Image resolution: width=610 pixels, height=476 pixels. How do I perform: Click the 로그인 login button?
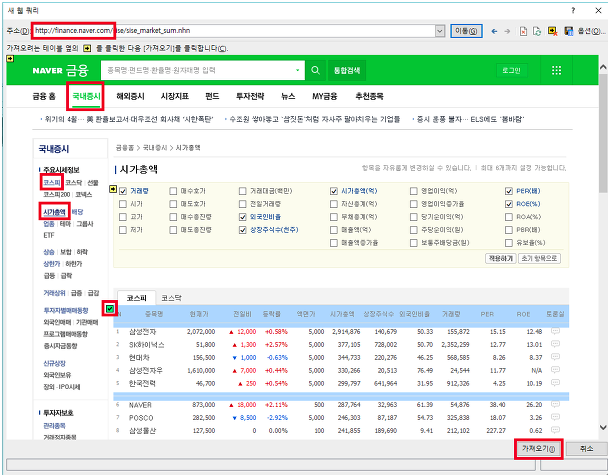click(511, 70)
